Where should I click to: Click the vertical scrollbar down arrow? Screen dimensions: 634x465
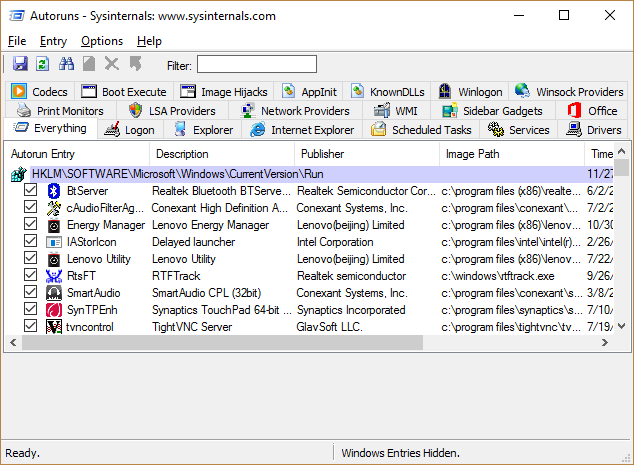[x=622, y=326]
